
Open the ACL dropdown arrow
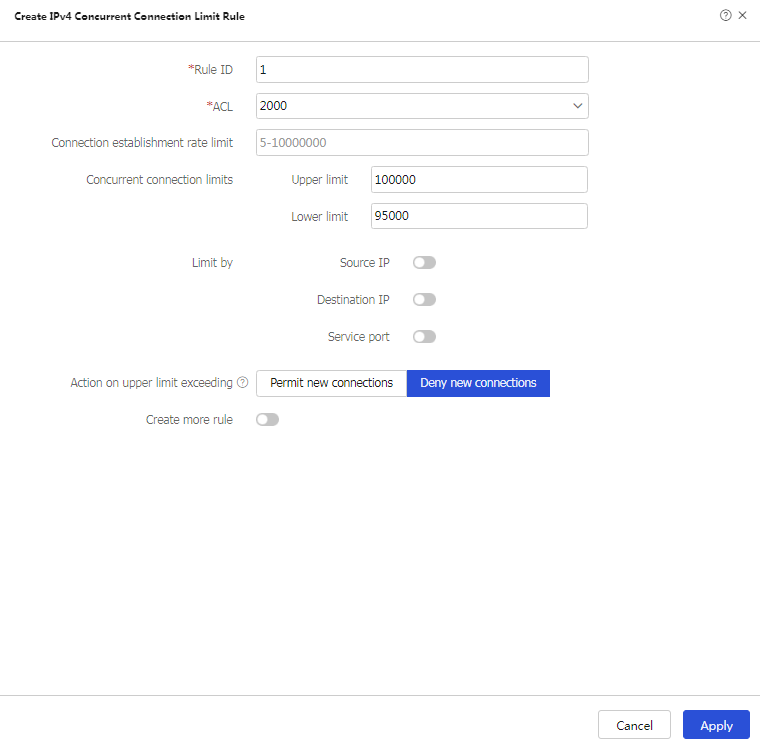[x=577, y=106]
